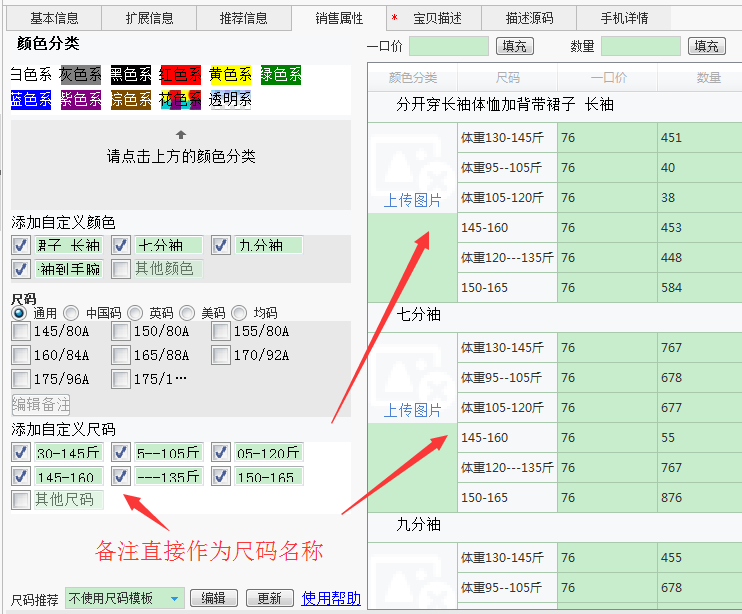Switch to the 基本信息 tab
This screenshot has height=614, width=742.
54,18
